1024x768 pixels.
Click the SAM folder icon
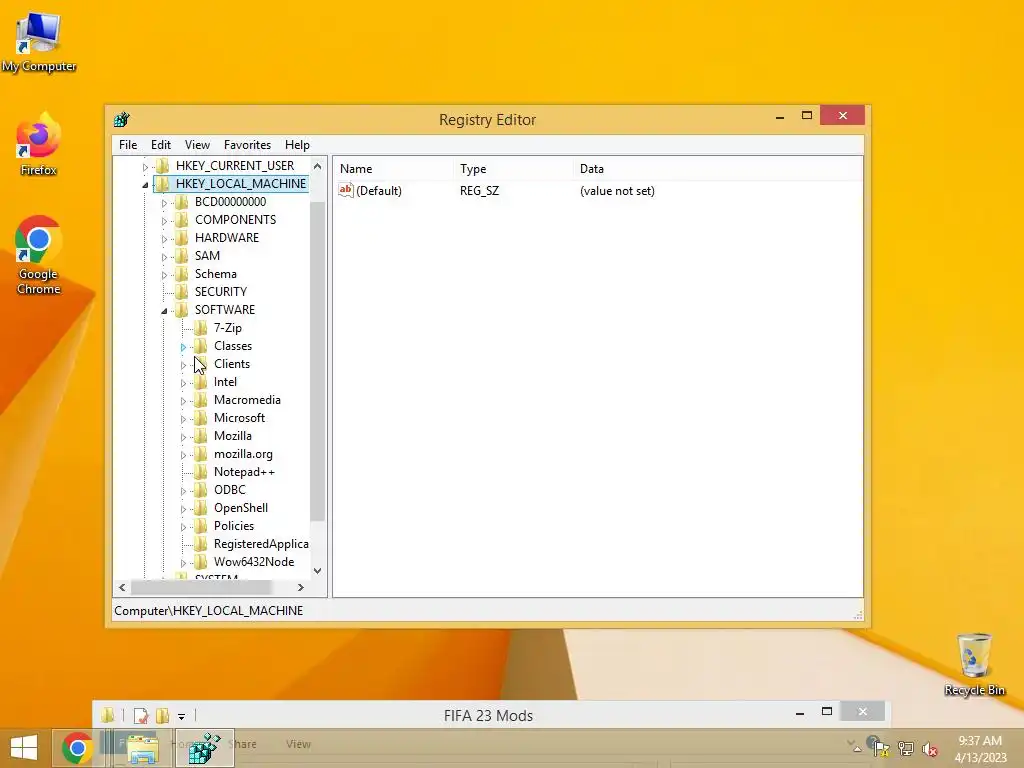click(182, 255)
